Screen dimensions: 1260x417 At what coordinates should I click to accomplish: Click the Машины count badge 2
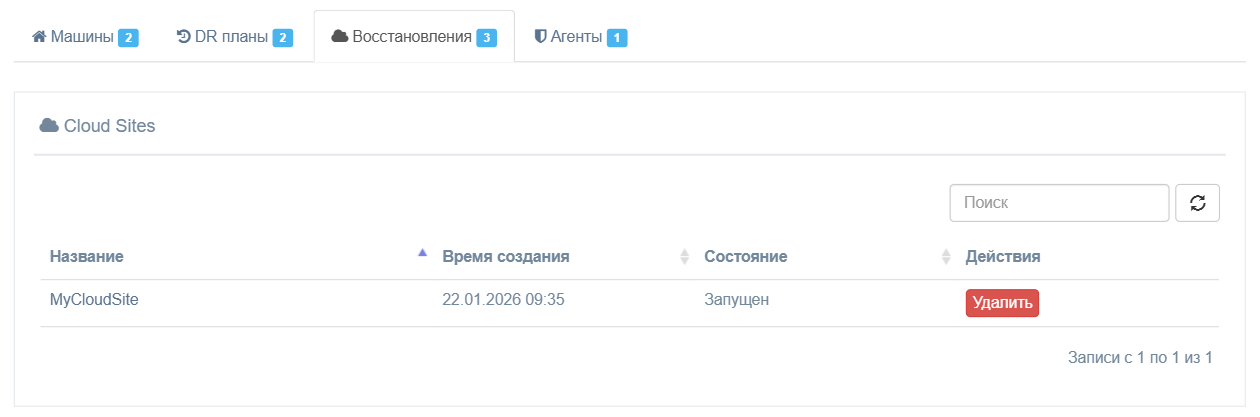tap(128, 38)
